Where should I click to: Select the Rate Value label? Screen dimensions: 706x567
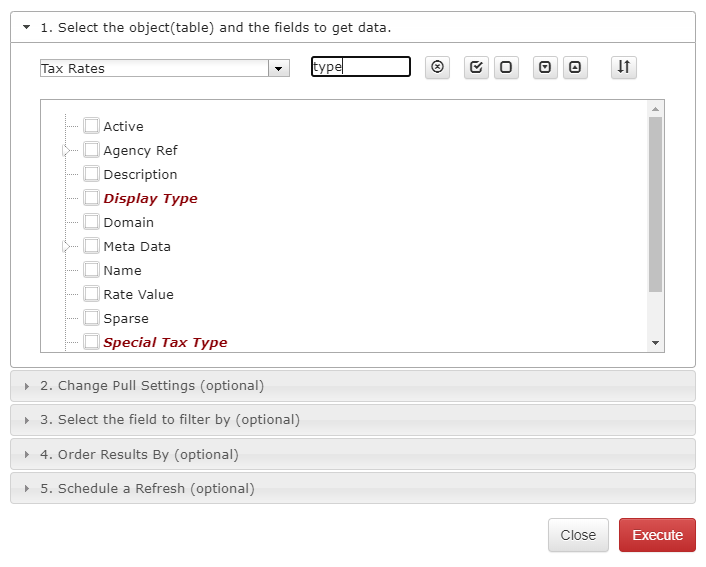[x=139, y=295]
